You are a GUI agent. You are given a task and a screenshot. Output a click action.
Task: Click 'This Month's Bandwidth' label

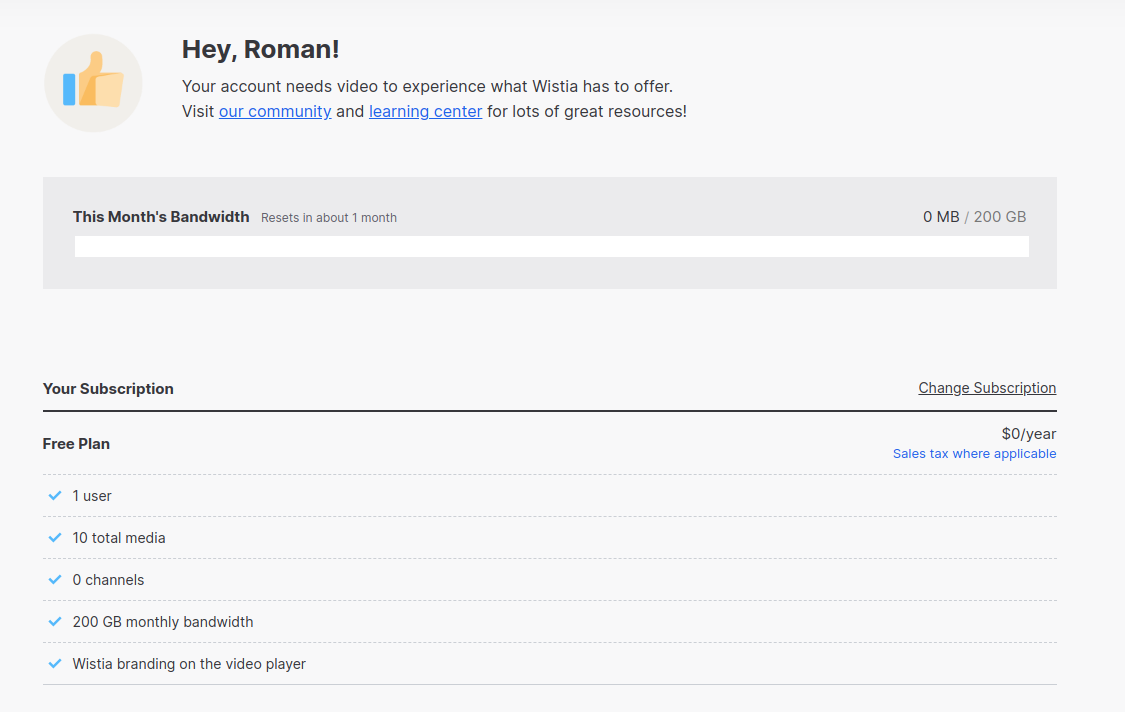tap(161, 217)
